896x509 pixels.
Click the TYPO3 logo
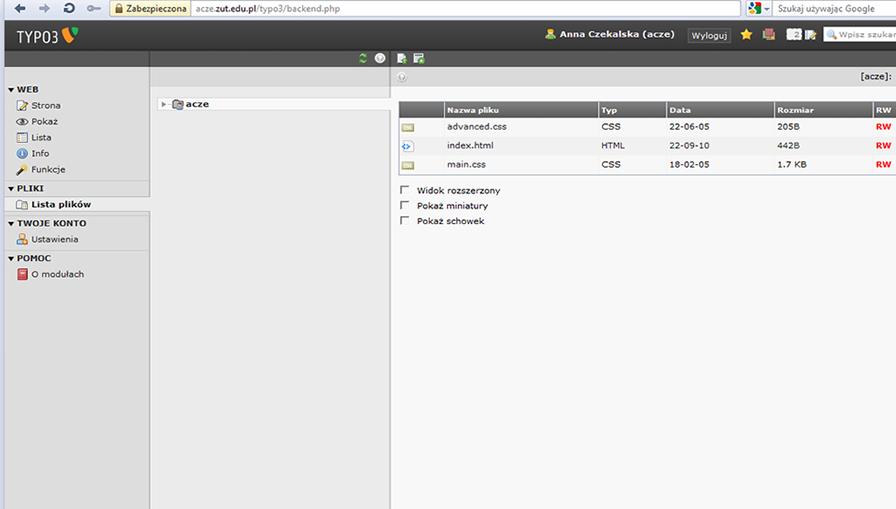click(47, 36)
